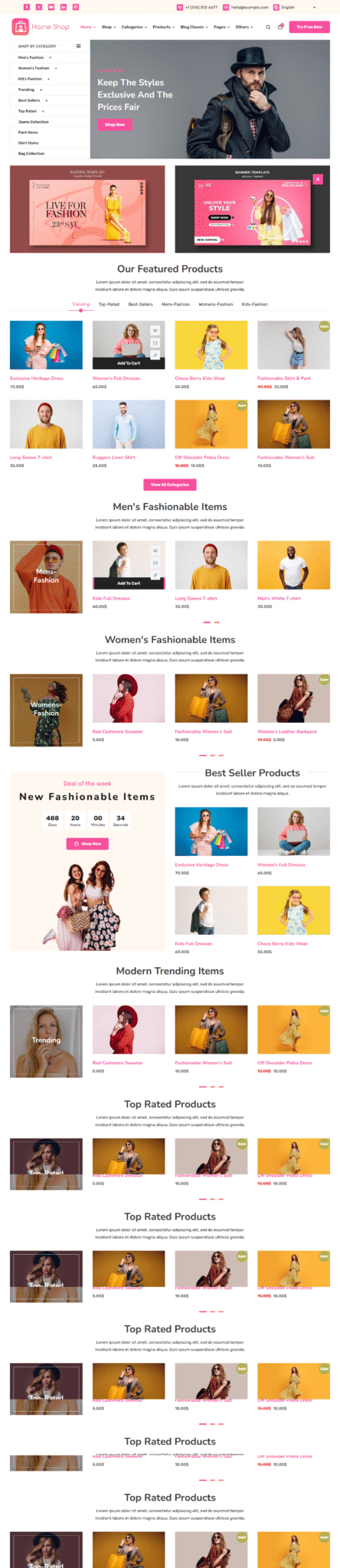Open the YouTube social icon in top bar
Screen dimensions: 340x1568
coord(51,7)
